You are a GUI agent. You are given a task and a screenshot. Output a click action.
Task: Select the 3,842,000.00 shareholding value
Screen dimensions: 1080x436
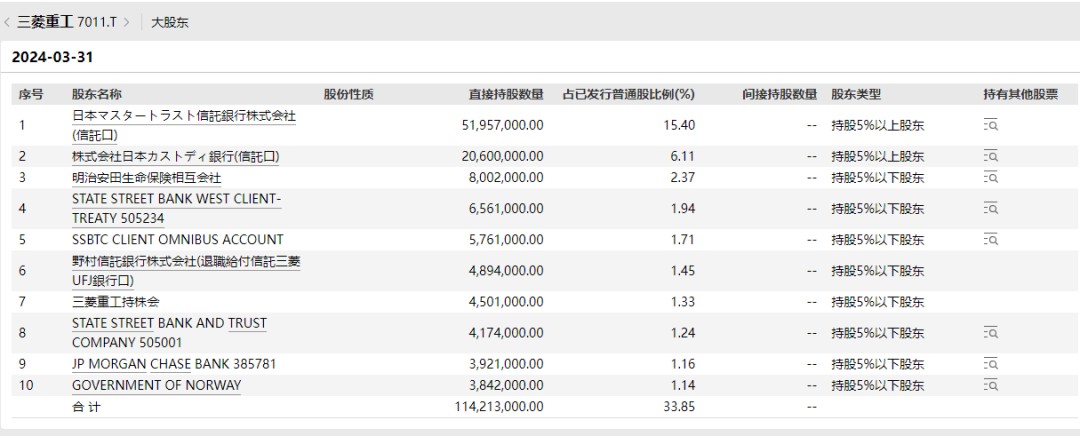tap(506, 385)
